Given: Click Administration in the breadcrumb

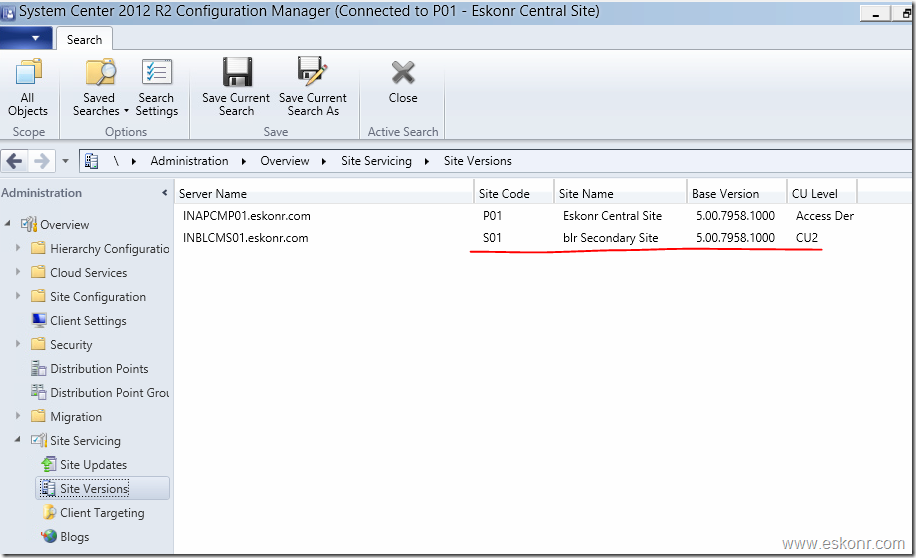Looking at the screenshot, I should pyautogui.click(x=189, y=161).
